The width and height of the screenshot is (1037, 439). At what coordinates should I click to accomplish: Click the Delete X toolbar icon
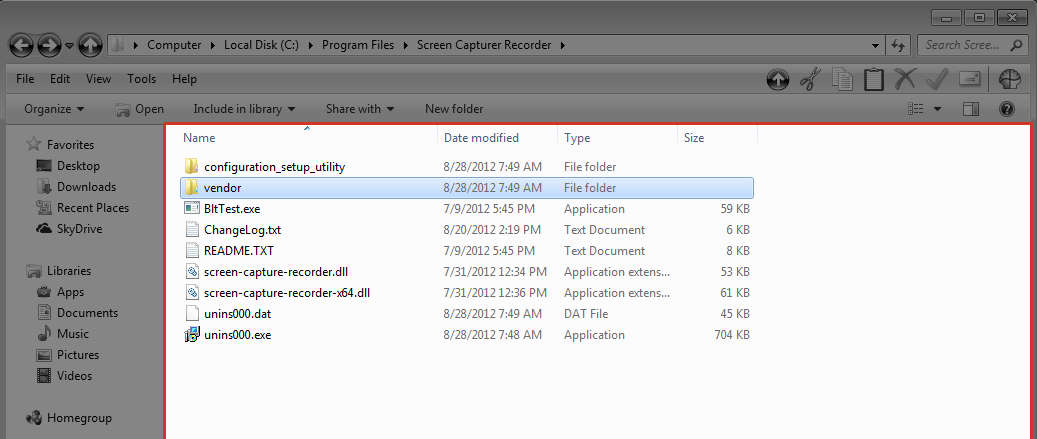905,79
